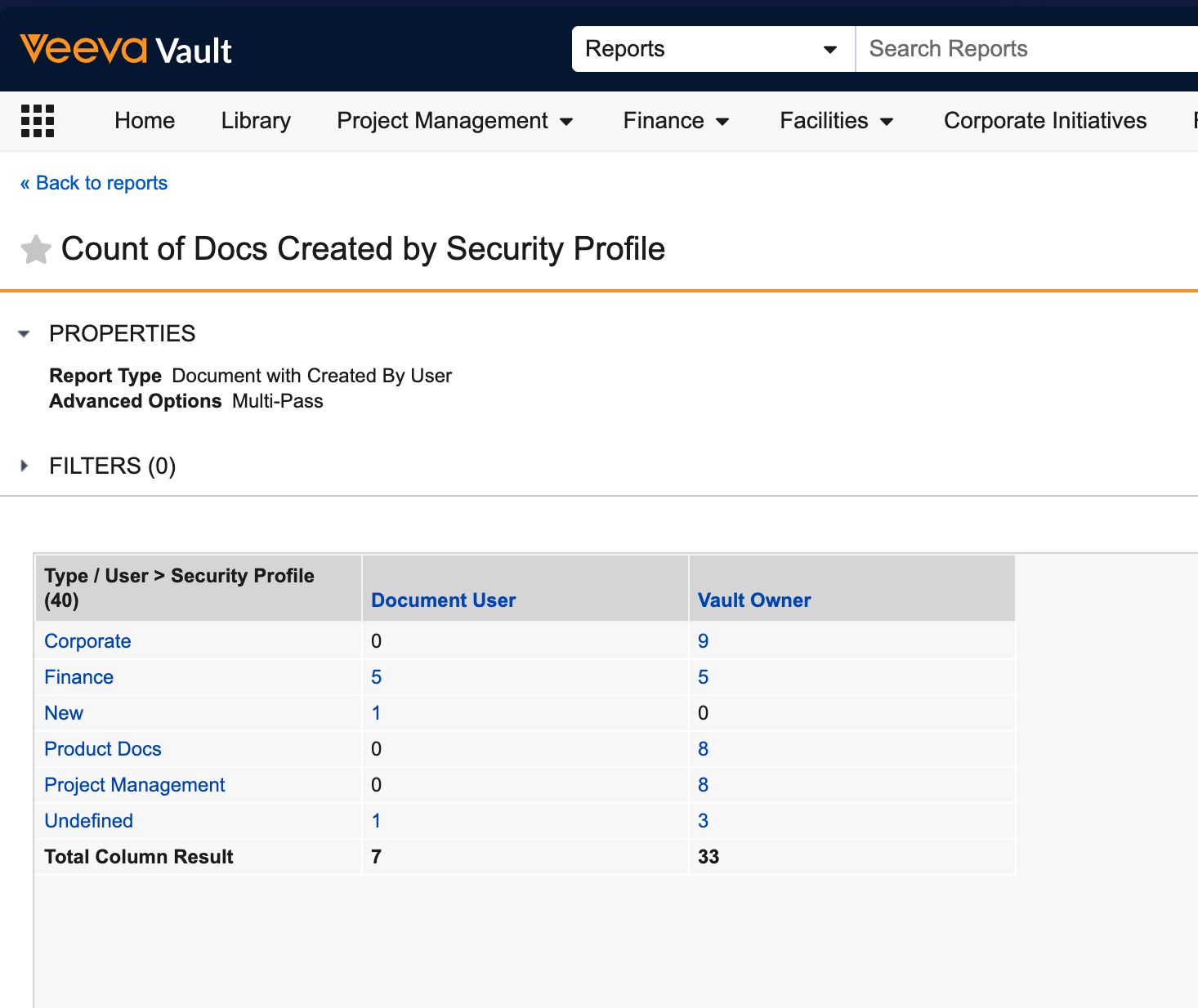The width and height of the screenshot is (1198, 1008).
Task: Open the Corporate row link
Action: click(x=87, y=641)
